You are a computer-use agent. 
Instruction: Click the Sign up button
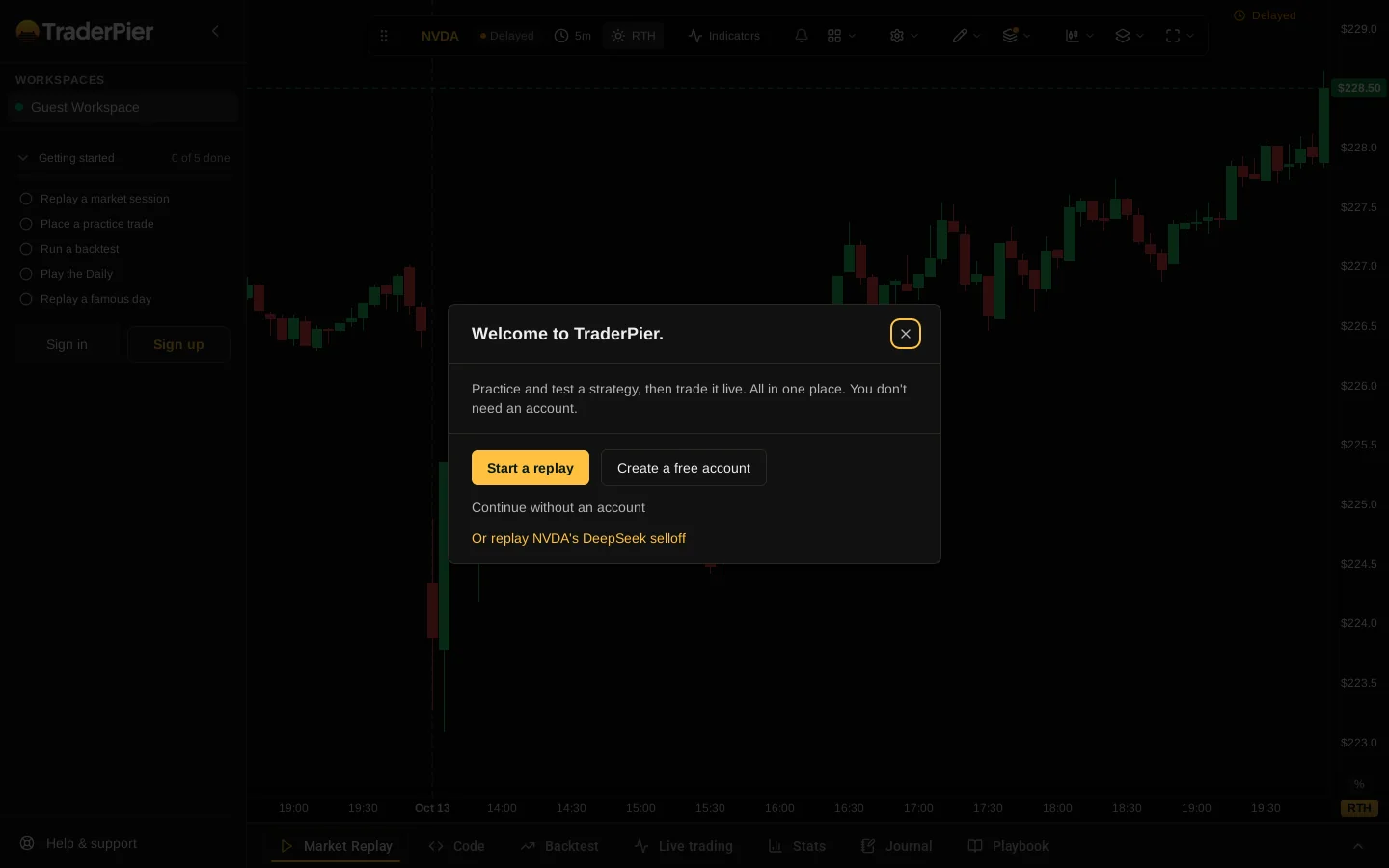[x=178, y=344]
